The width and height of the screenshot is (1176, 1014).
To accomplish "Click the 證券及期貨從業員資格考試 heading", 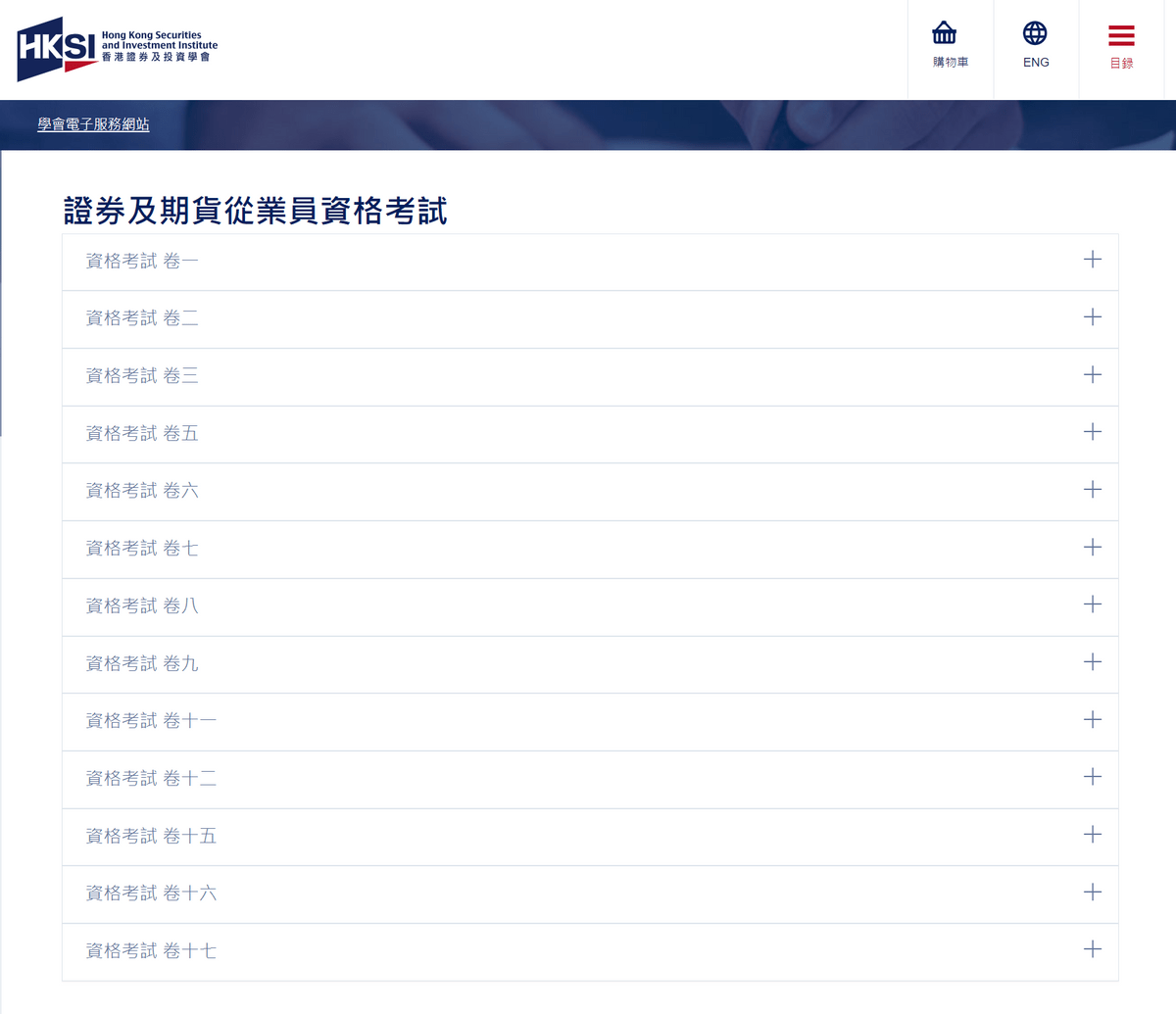I will tap(256, 211).
